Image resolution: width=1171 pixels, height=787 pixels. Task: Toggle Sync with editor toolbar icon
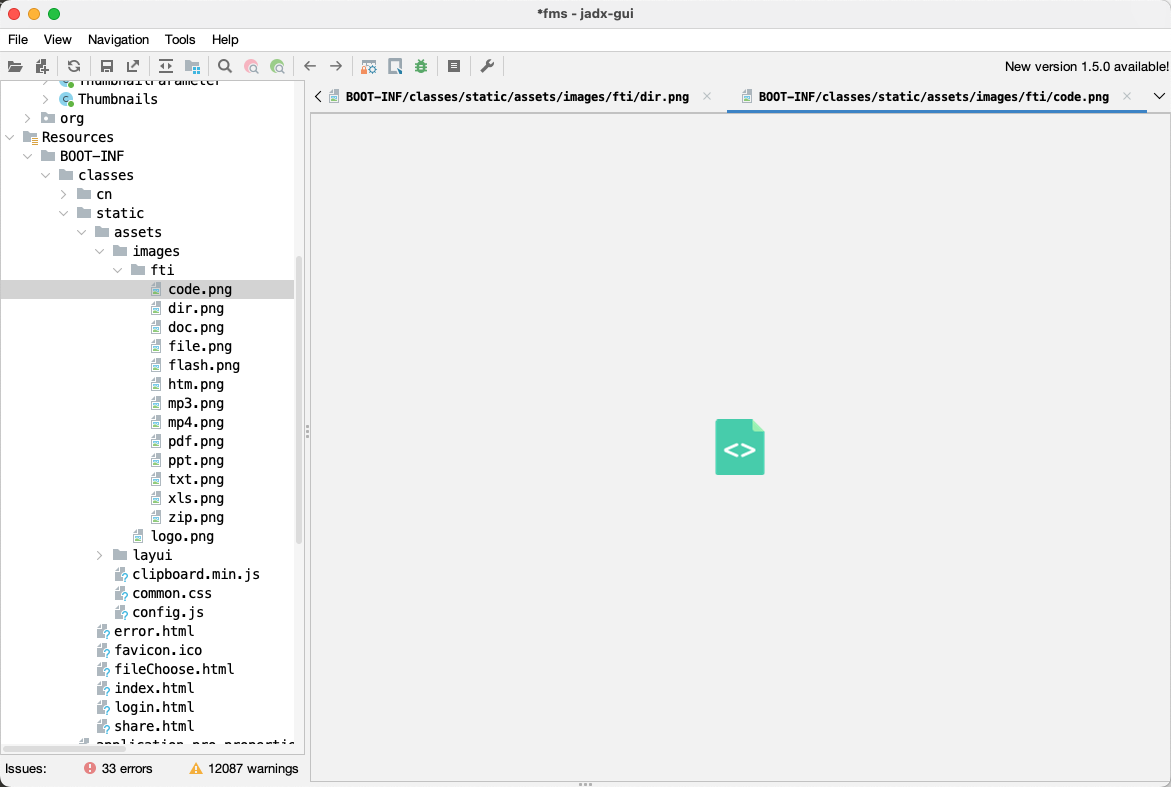tap(166, 66)
